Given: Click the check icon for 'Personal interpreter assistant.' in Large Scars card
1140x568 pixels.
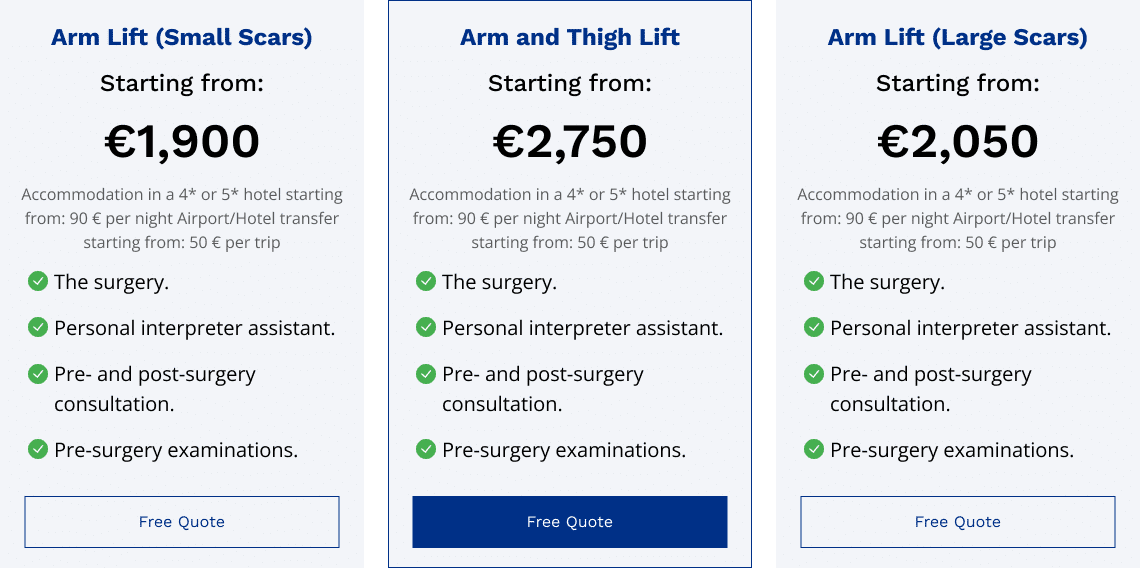Looking at the screenshot, I should coord(814,327).
